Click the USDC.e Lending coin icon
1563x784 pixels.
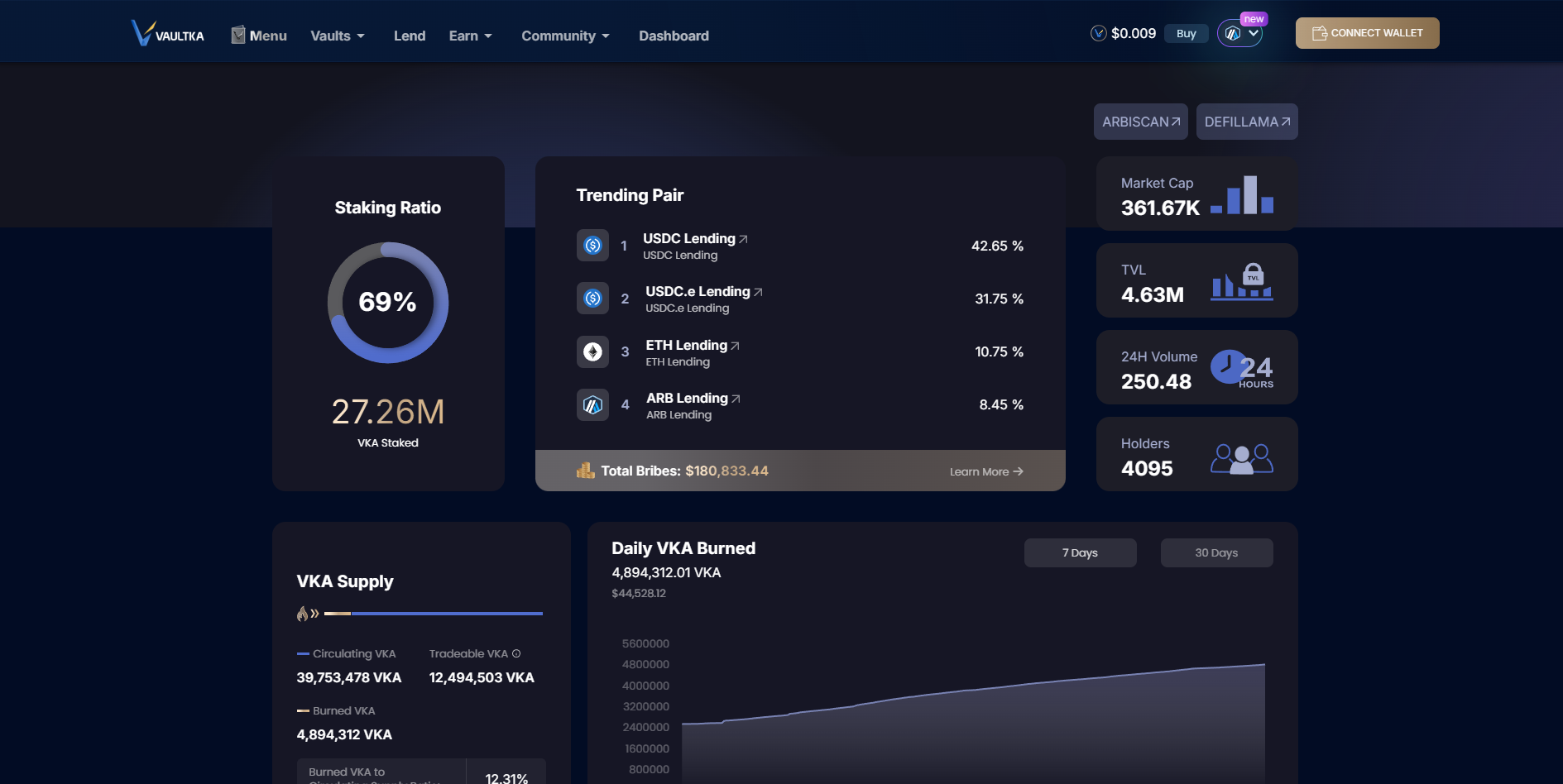point(592,299)
